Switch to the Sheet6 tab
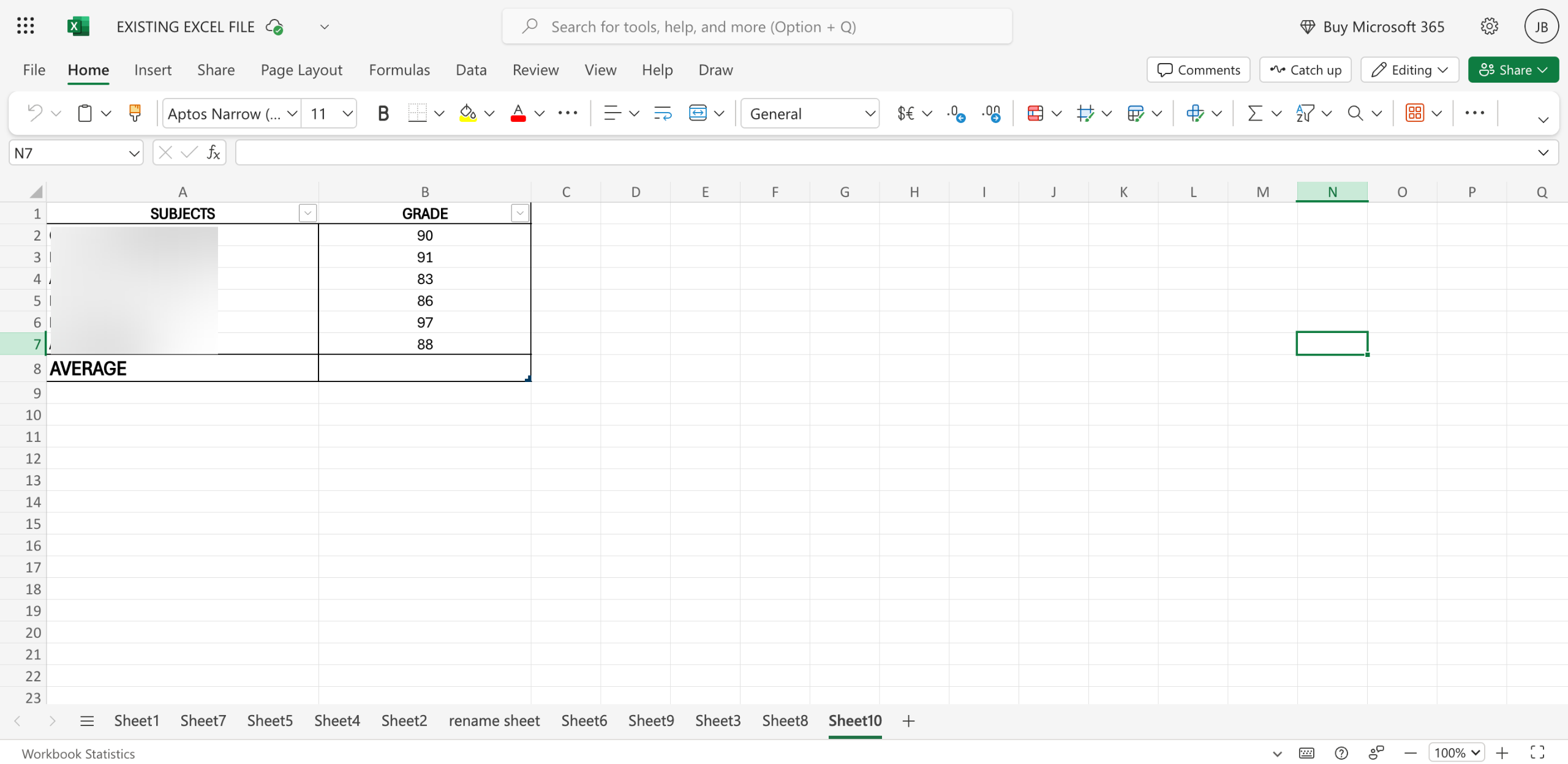Viewport: 1568px width, 764px height. tap(584, 721)
